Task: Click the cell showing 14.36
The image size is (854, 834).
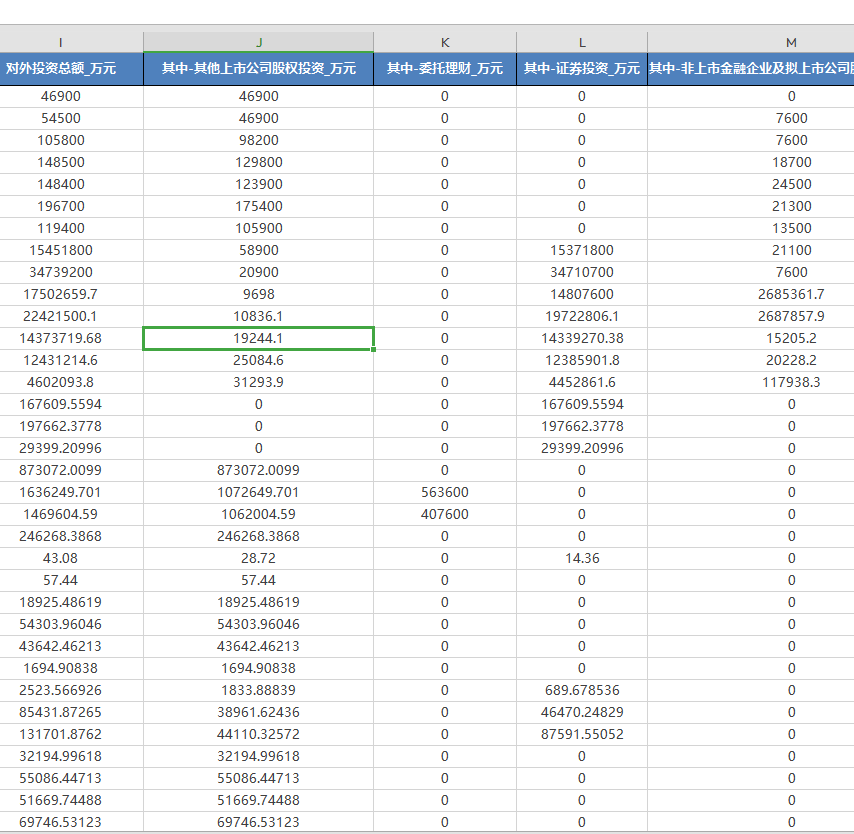Action: click(582, 558)
